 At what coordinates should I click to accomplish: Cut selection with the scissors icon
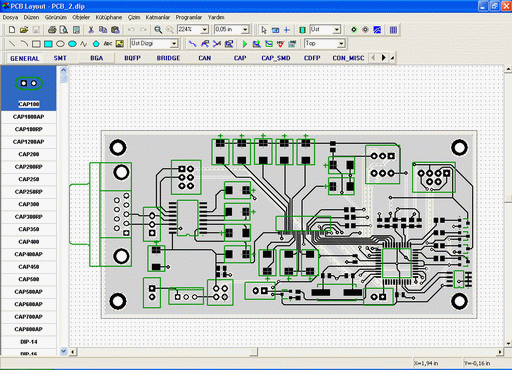(x=91, y=30)
